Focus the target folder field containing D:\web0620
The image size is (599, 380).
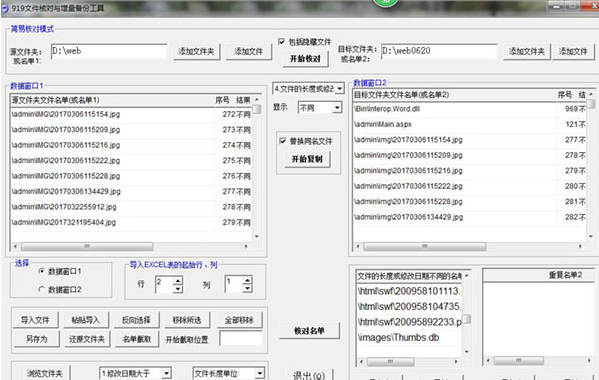pos(439,52)
